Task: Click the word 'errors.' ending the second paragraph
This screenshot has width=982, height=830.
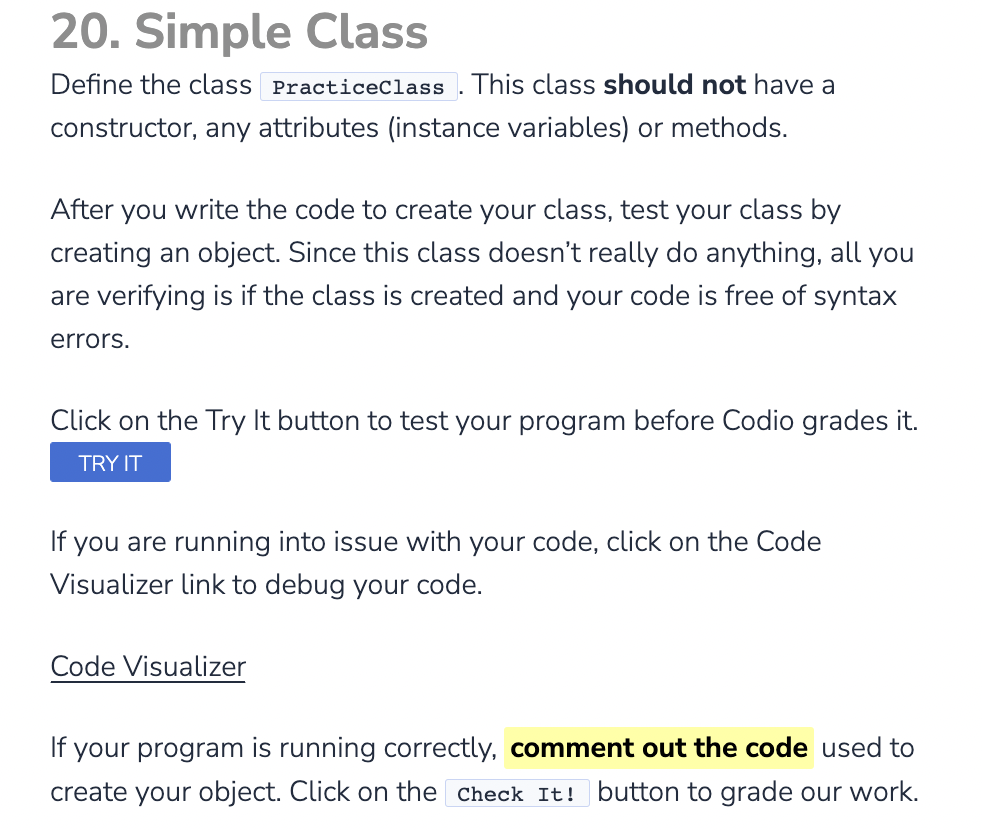Action: (x=90, y=340)
